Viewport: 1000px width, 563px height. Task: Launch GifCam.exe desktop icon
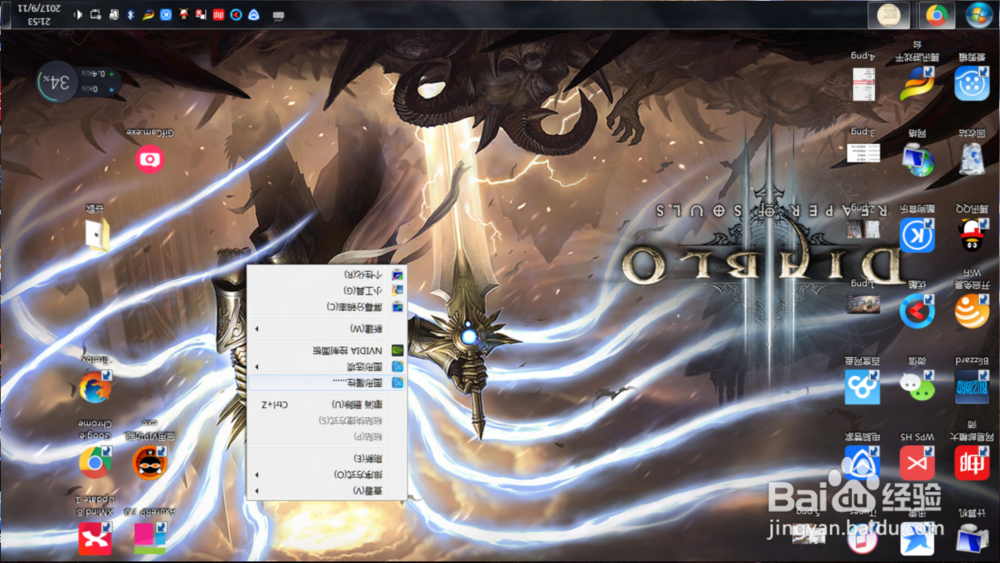(x=150, y=159)
